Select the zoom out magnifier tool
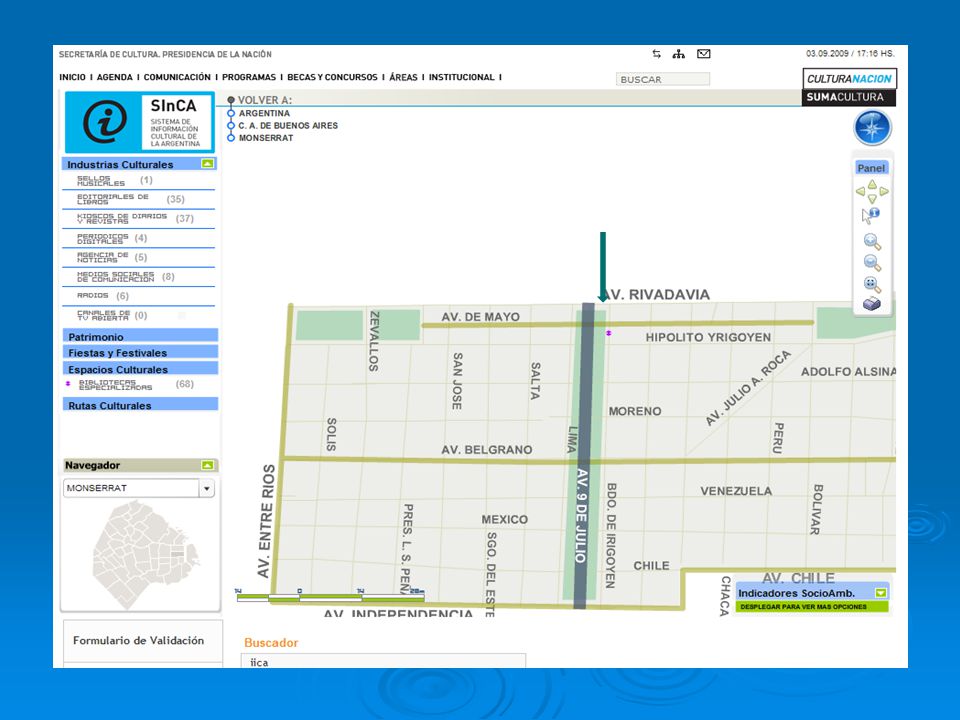Screen dimensions: 960x720 (x=872, y=263)
